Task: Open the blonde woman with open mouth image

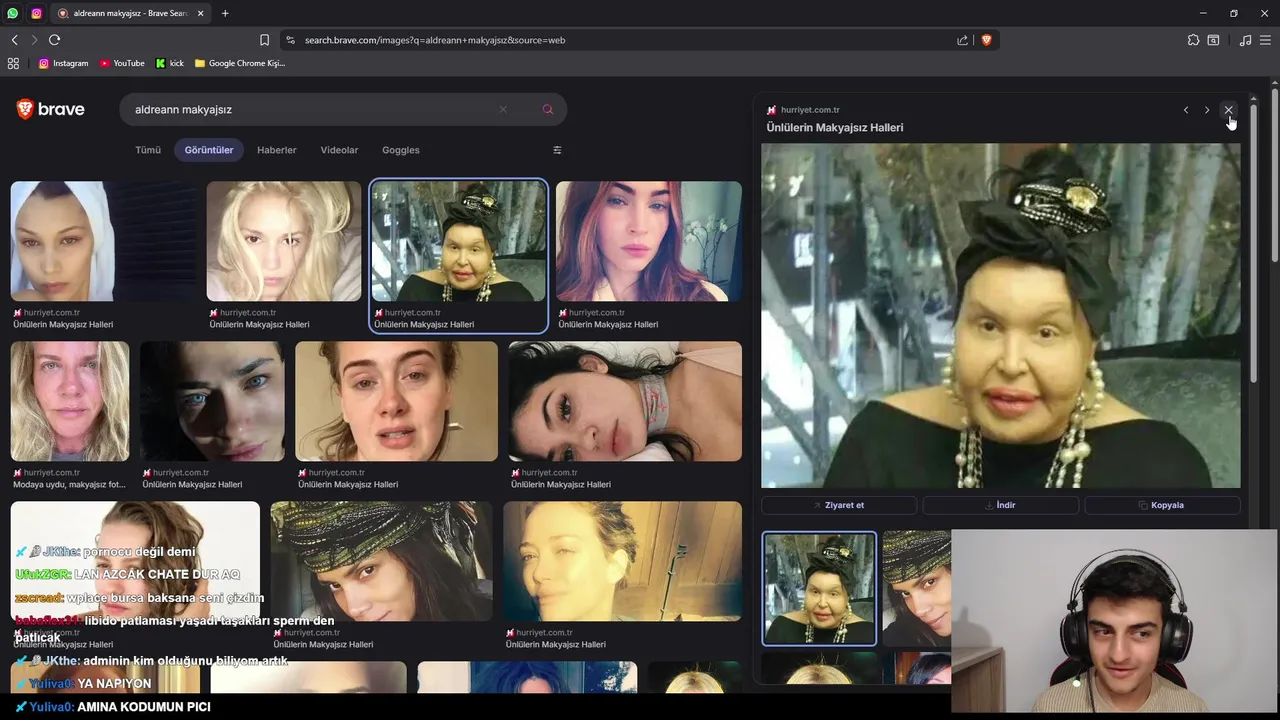Action: pos(396,401)
